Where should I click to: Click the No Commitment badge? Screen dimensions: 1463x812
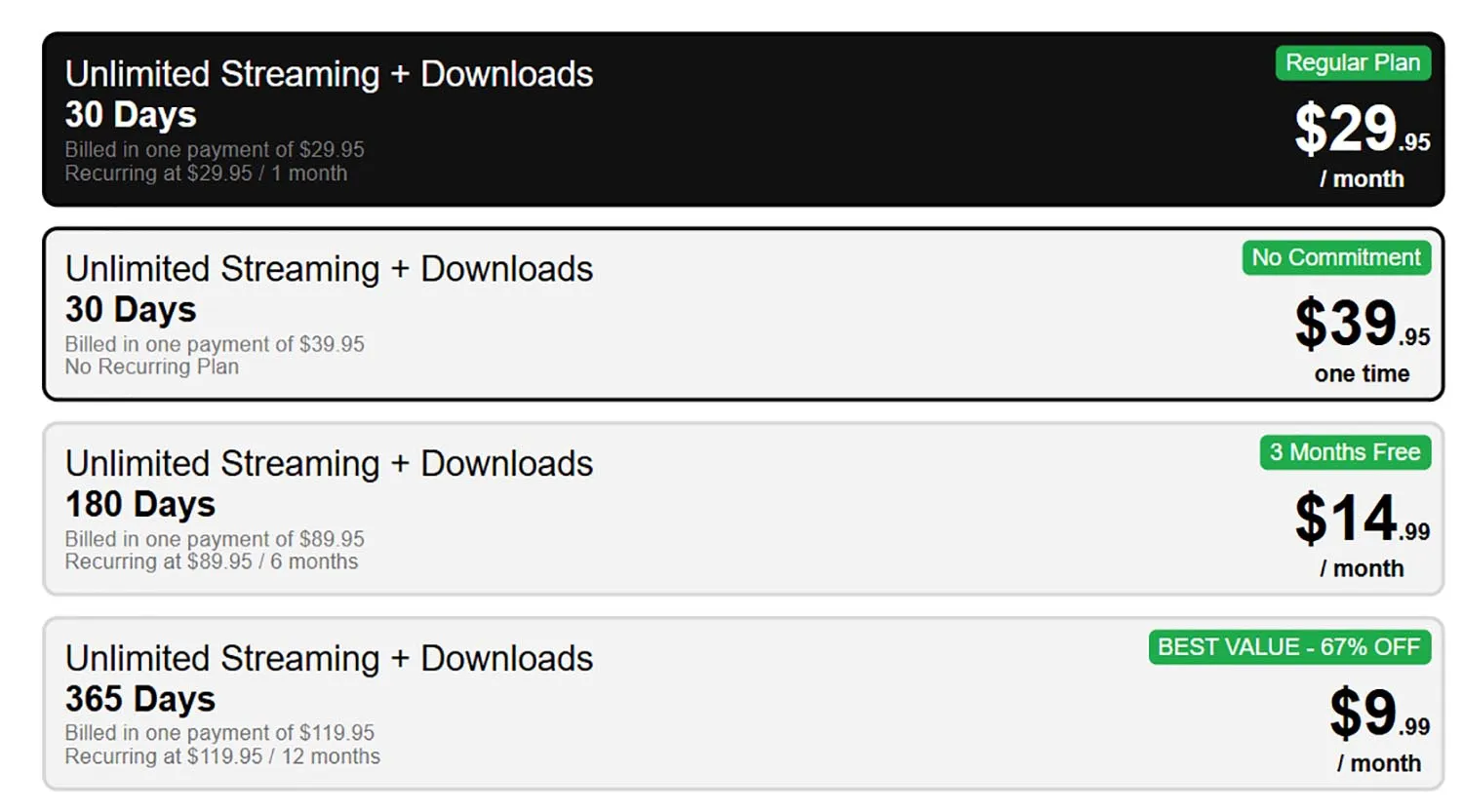tap(1335, 258)
